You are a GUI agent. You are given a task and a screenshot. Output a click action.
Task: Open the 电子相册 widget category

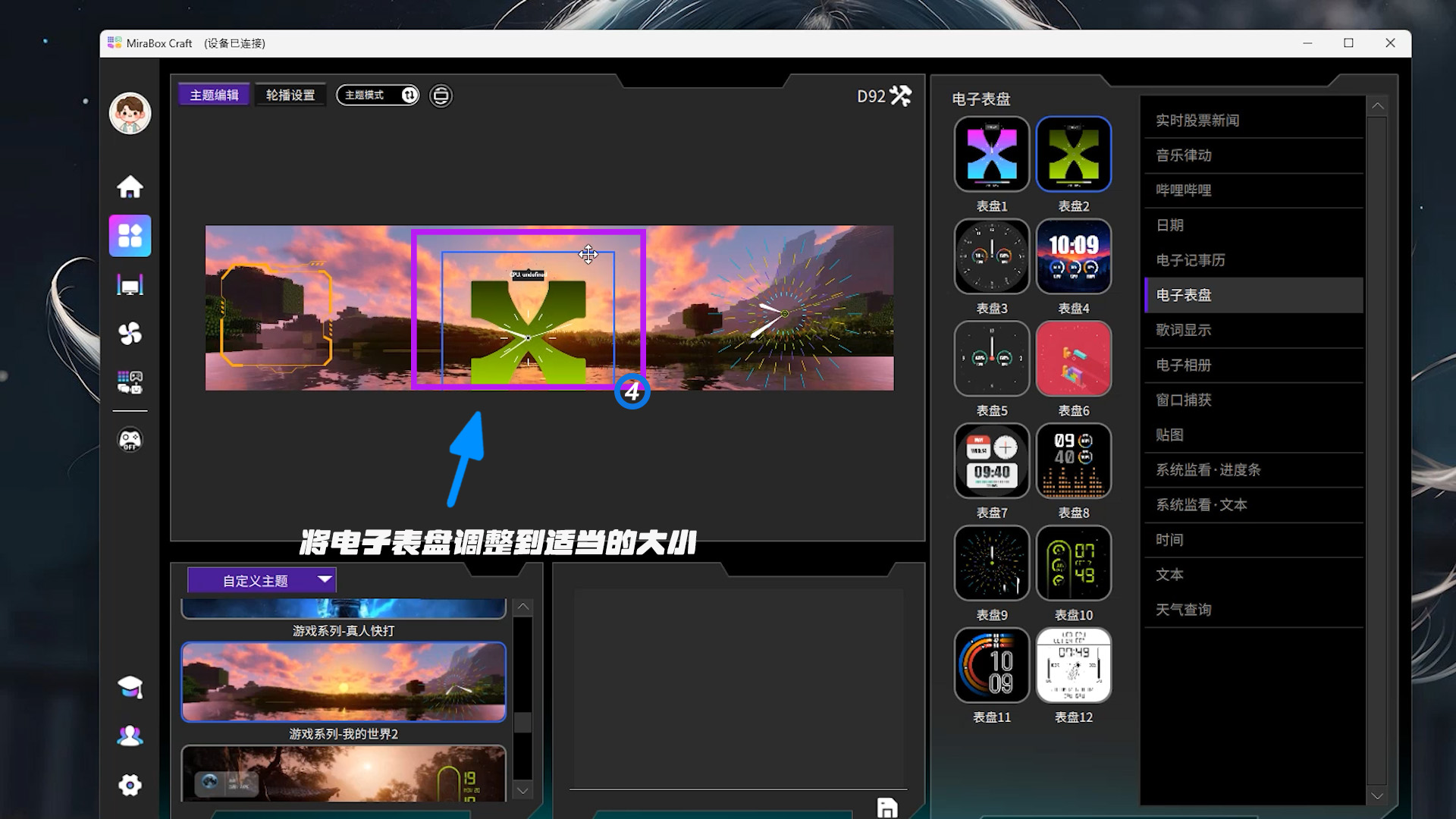(x=1254, y=365)
